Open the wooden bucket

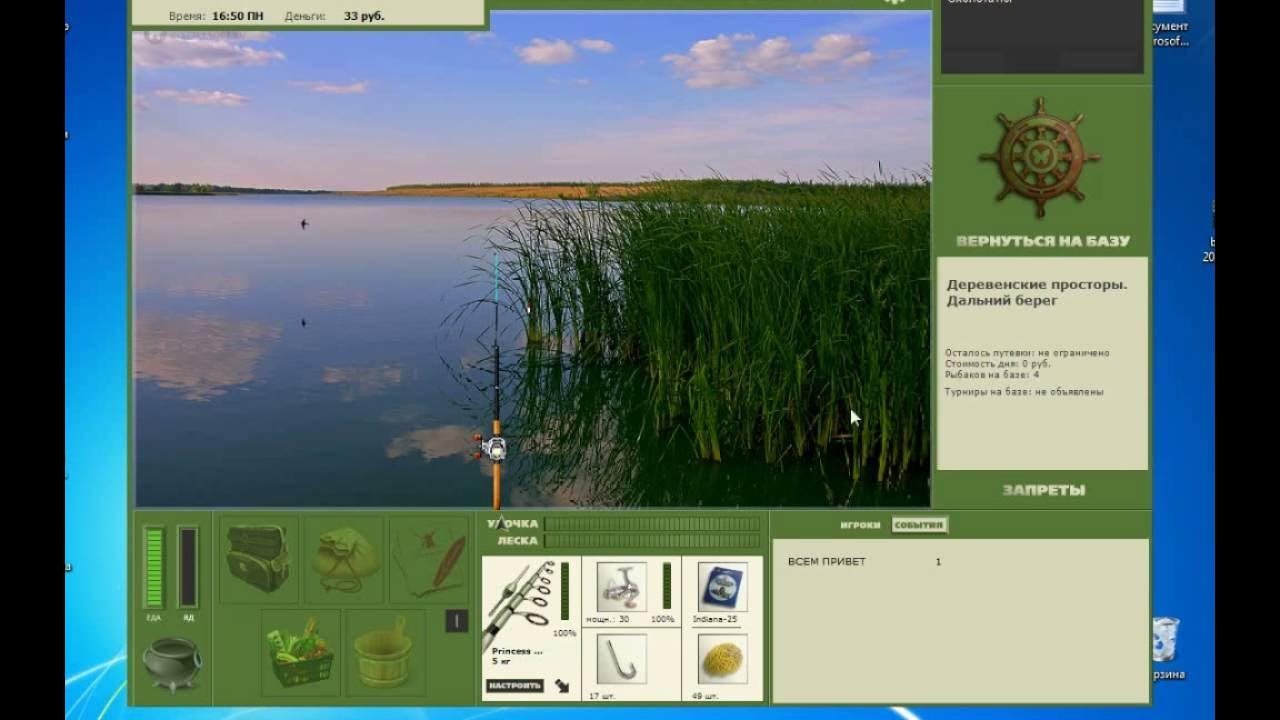point(386,652)
